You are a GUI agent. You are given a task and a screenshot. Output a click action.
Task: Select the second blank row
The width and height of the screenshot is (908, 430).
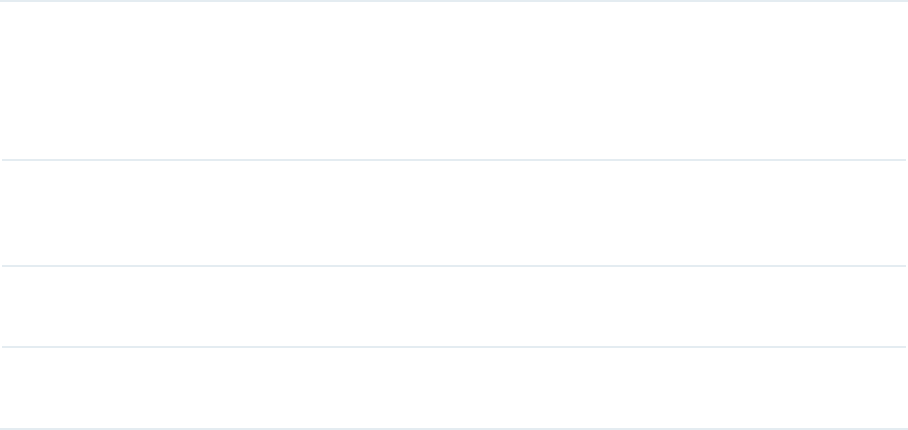click(x=454, y=213)
